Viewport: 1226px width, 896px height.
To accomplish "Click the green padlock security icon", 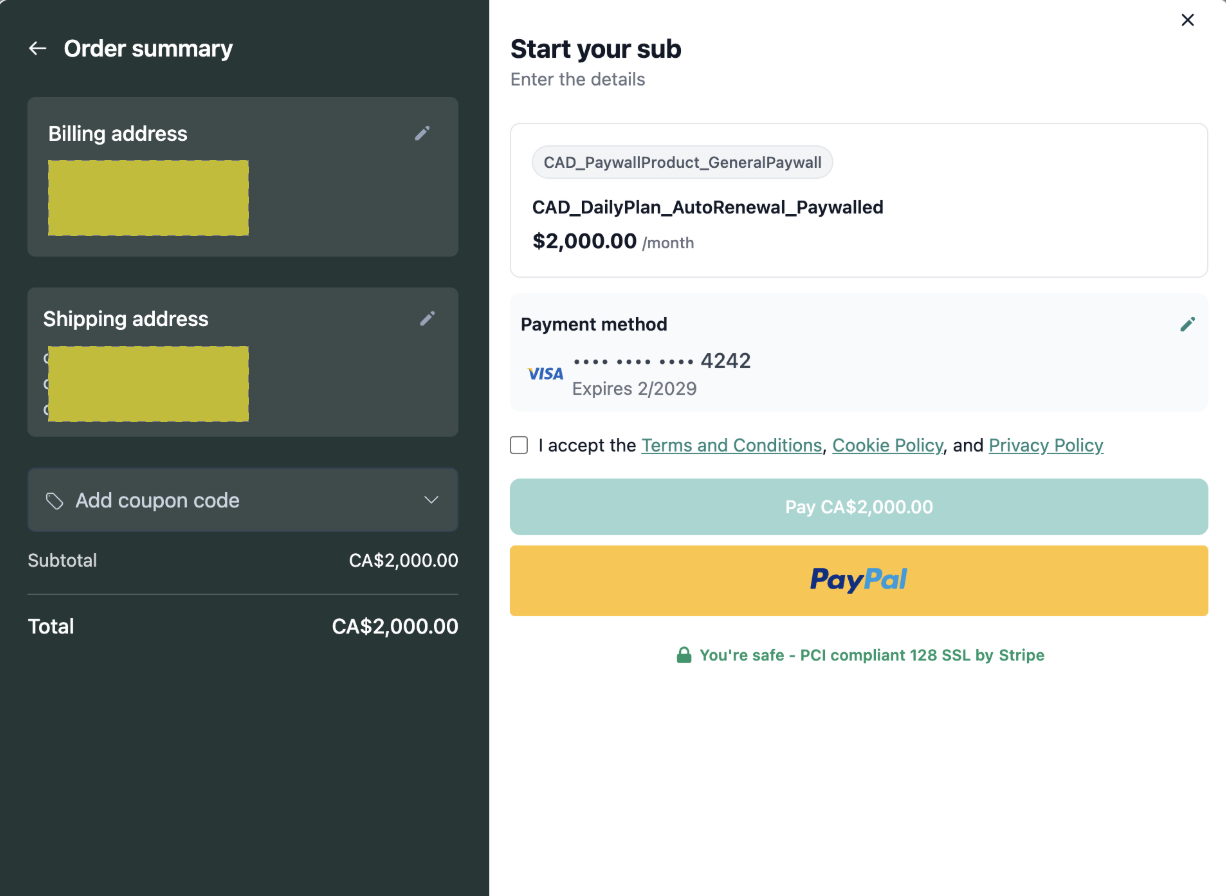I will 684,655.
